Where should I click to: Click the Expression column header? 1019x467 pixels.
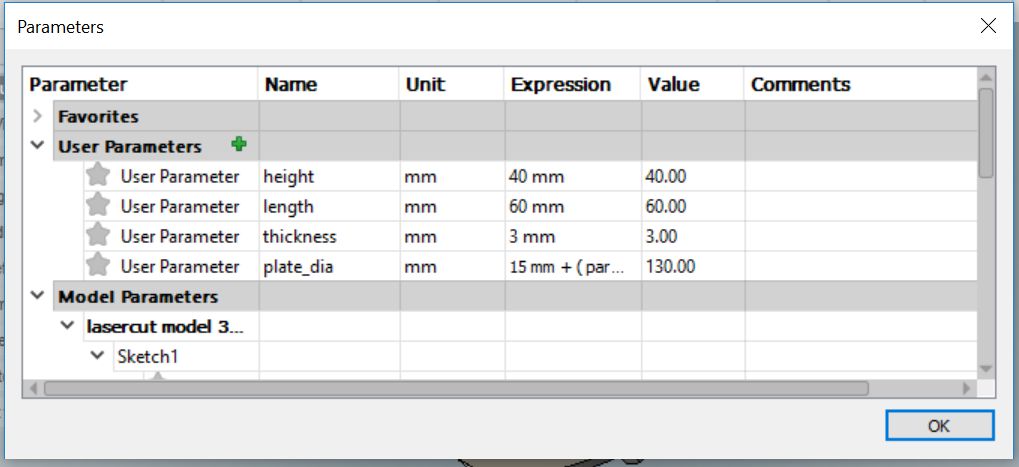pyautogui.click(x=573, y=84)
